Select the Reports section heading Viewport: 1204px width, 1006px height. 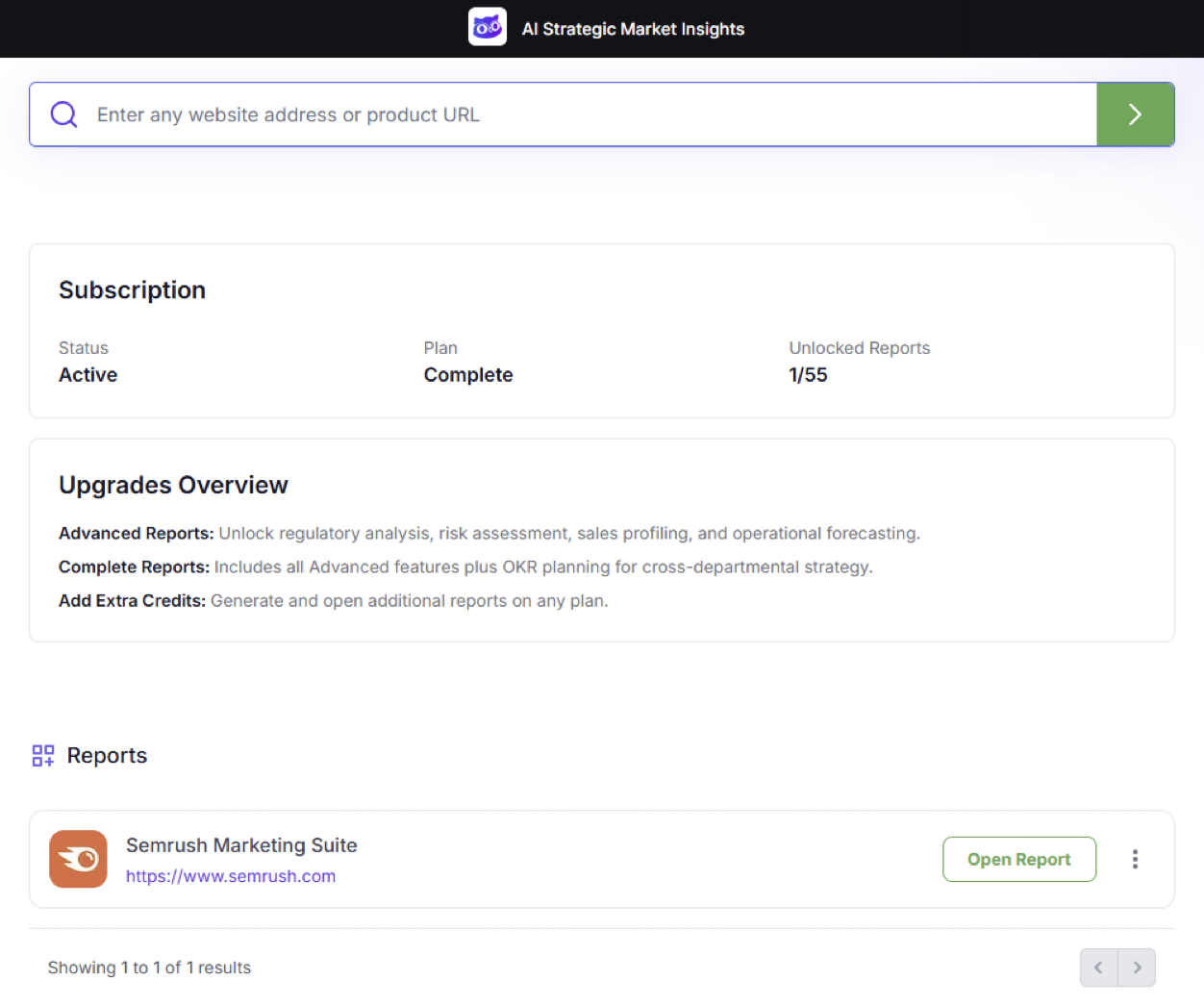(x=107, y=755)
